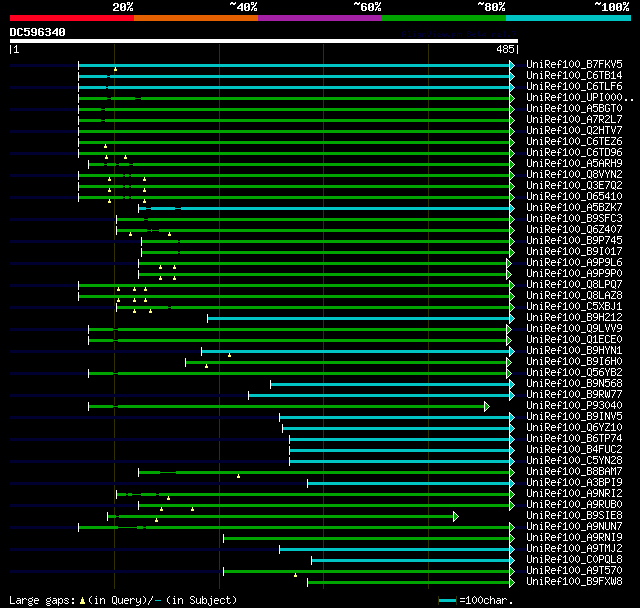Click the purple ~60% identity legend segment

[320, 18]
